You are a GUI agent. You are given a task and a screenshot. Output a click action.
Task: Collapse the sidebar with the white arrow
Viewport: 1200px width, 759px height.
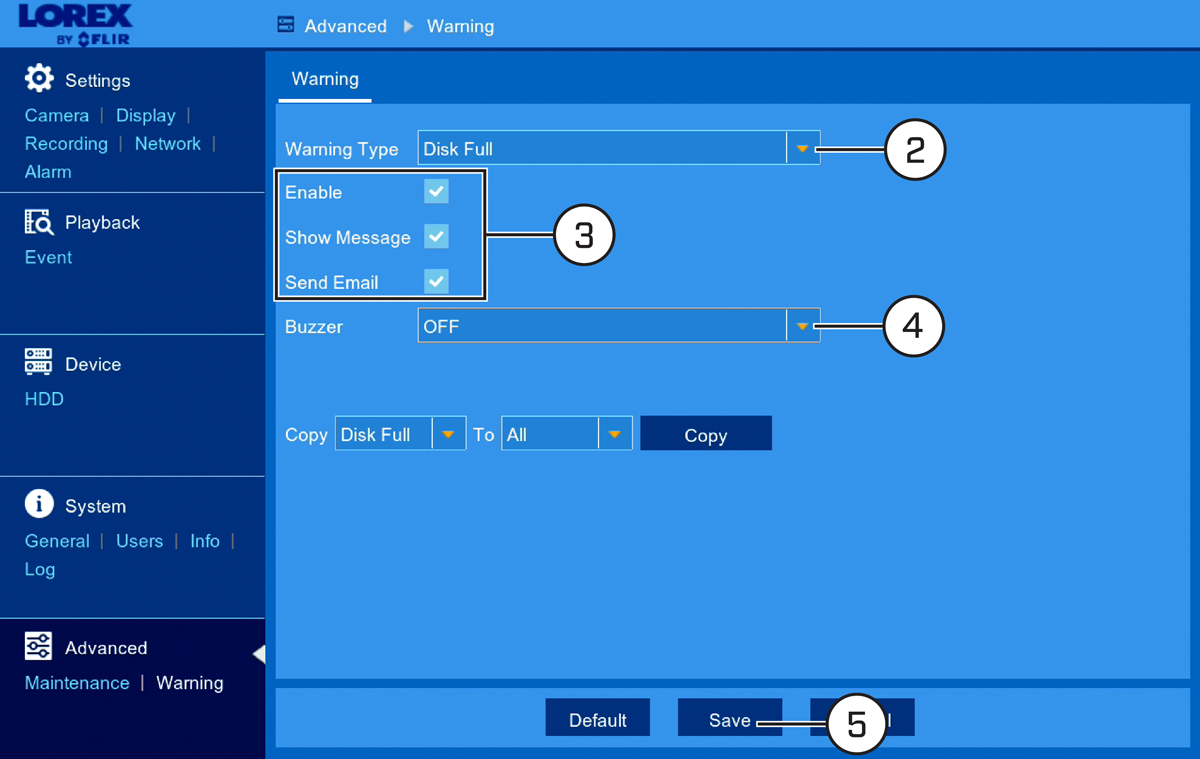point(259,654)
